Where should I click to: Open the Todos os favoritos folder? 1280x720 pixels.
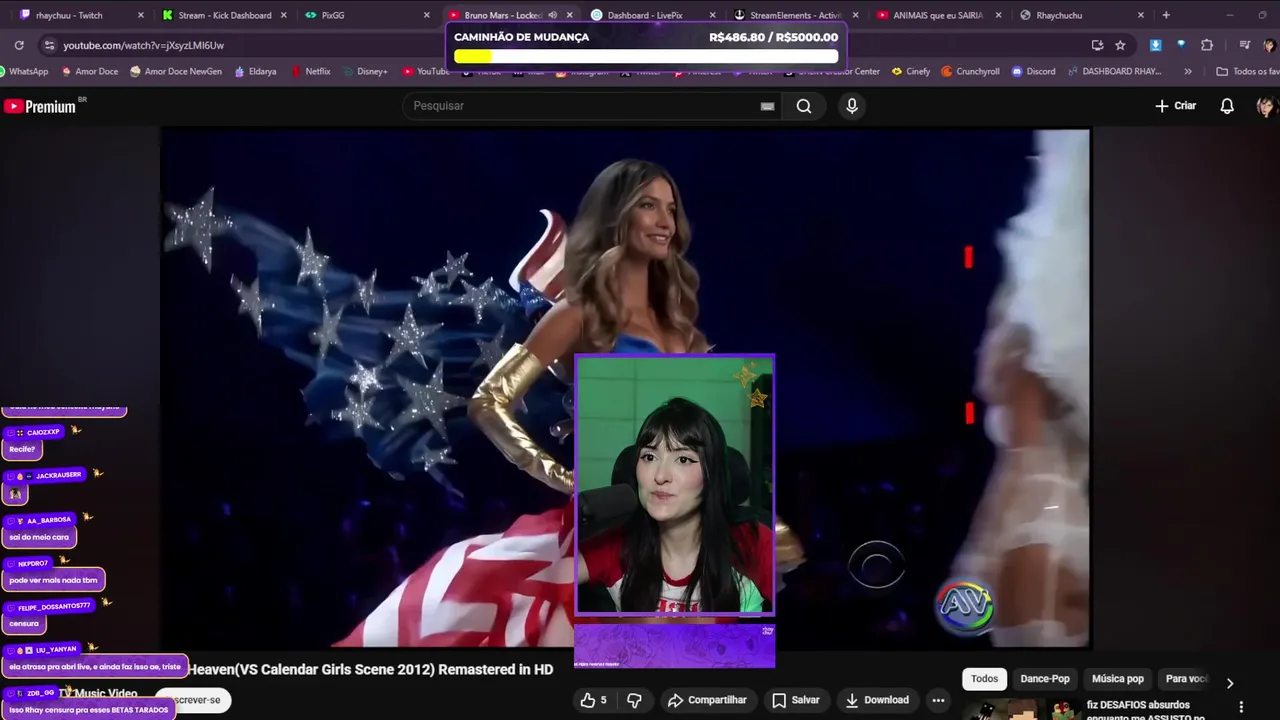[1247, 71]
